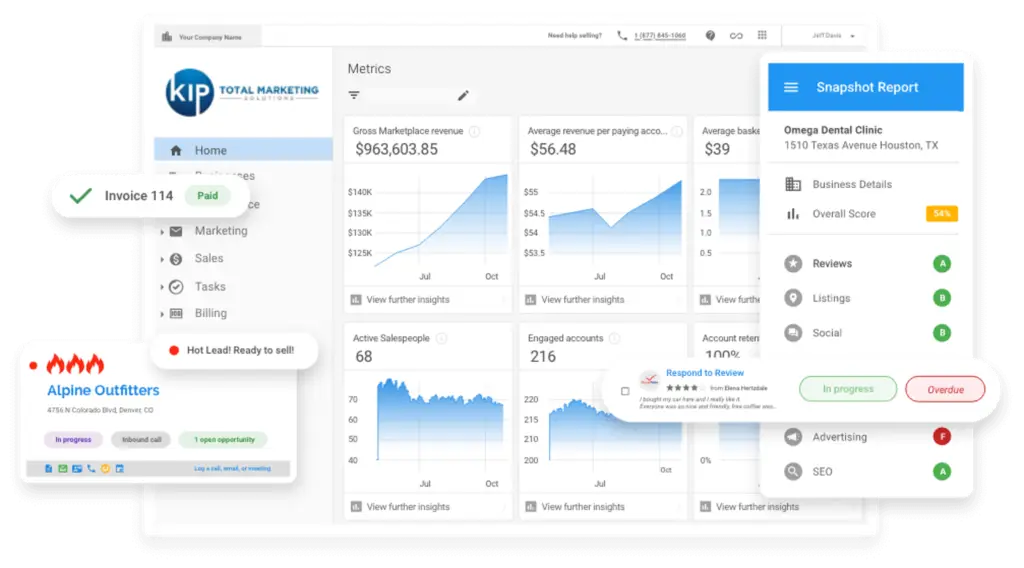Click the green email icon on Alpine Outfitters card
This screenshot has height=568, width=1024.
click(62, 468)
